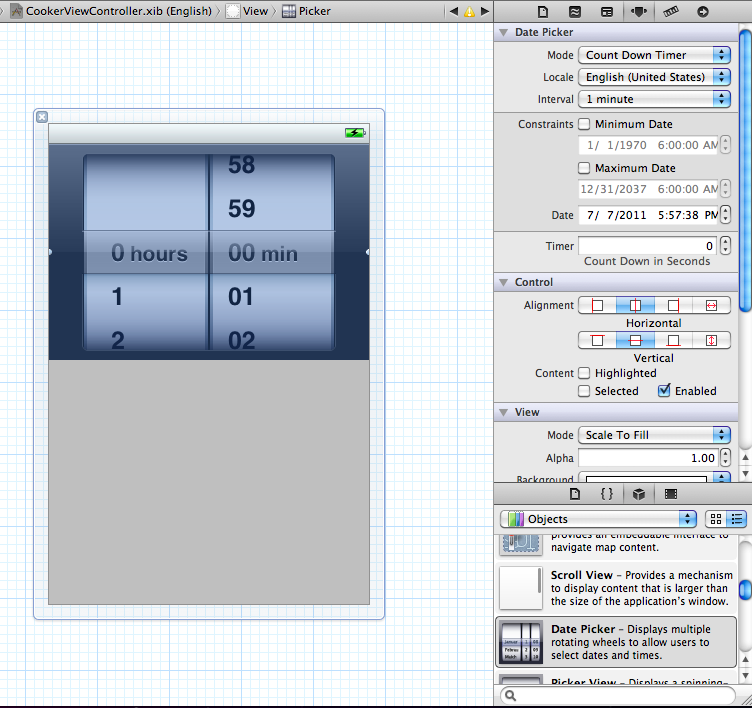The height and width of the screenshot is (708, 752).
Task: Open the date picker Mode dropdown
Action: coord(654,55)
